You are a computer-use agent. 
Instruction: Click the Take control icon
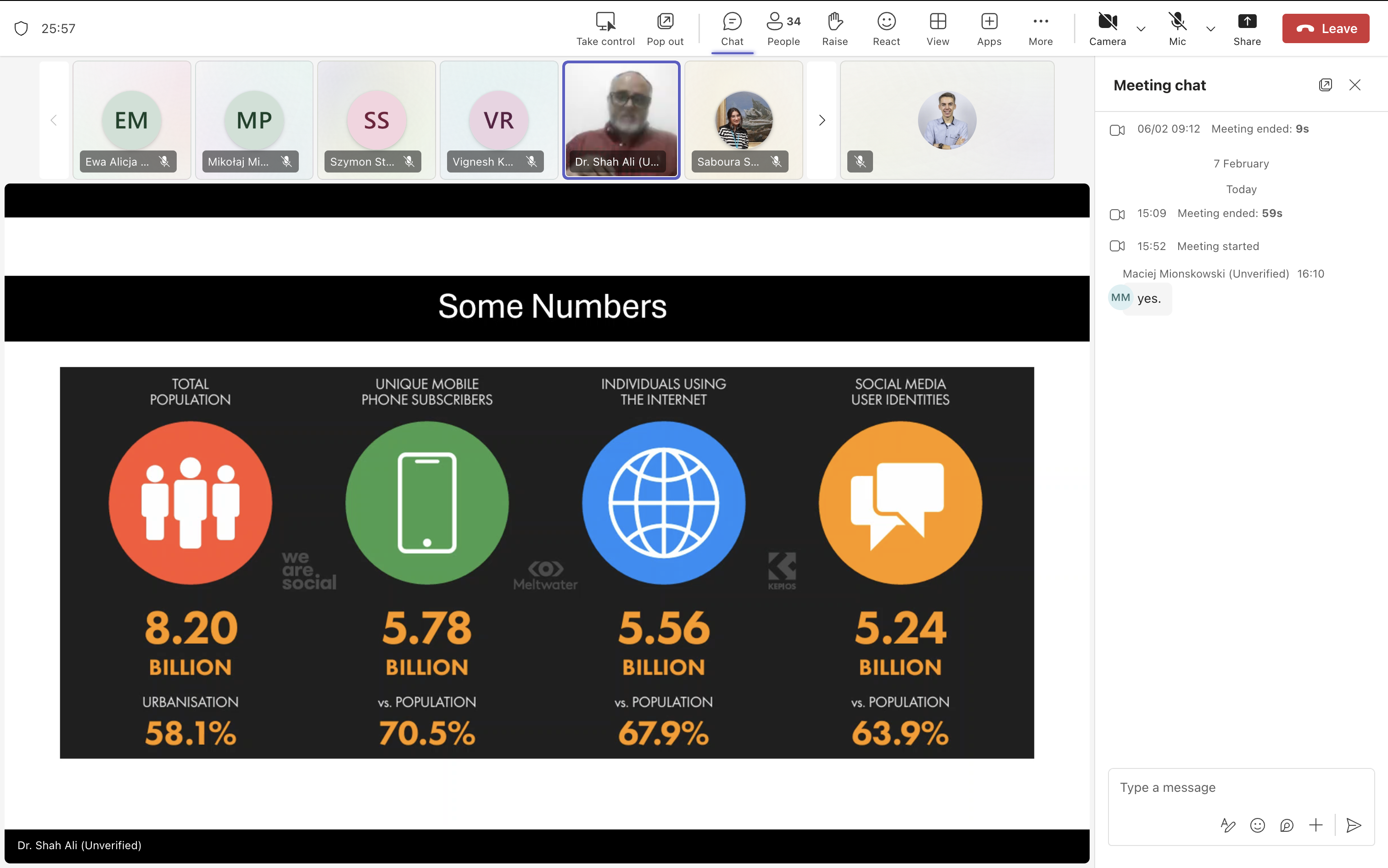tap(605, 22)
